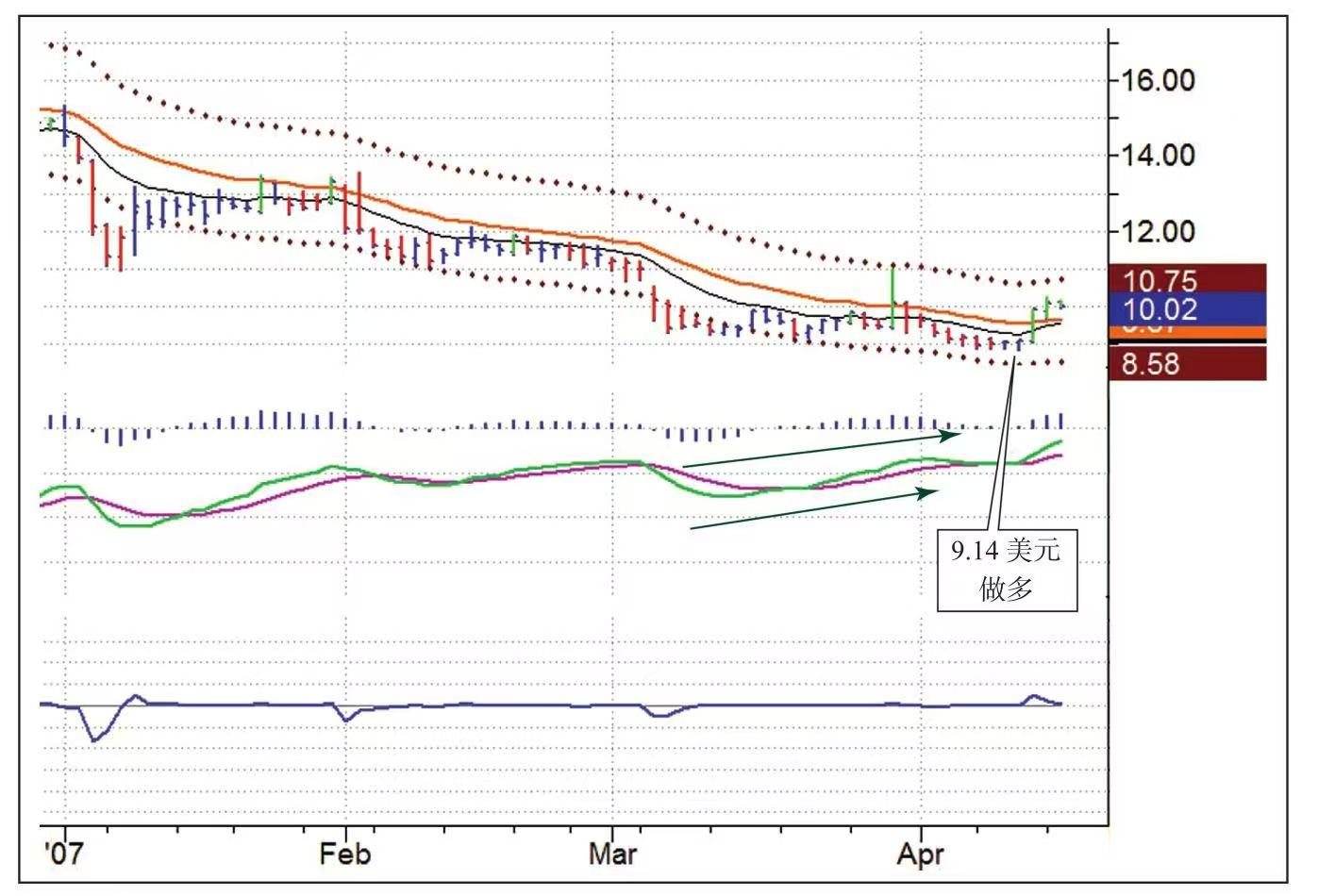Jump to the Feb date marker

[x=344, y=855]
